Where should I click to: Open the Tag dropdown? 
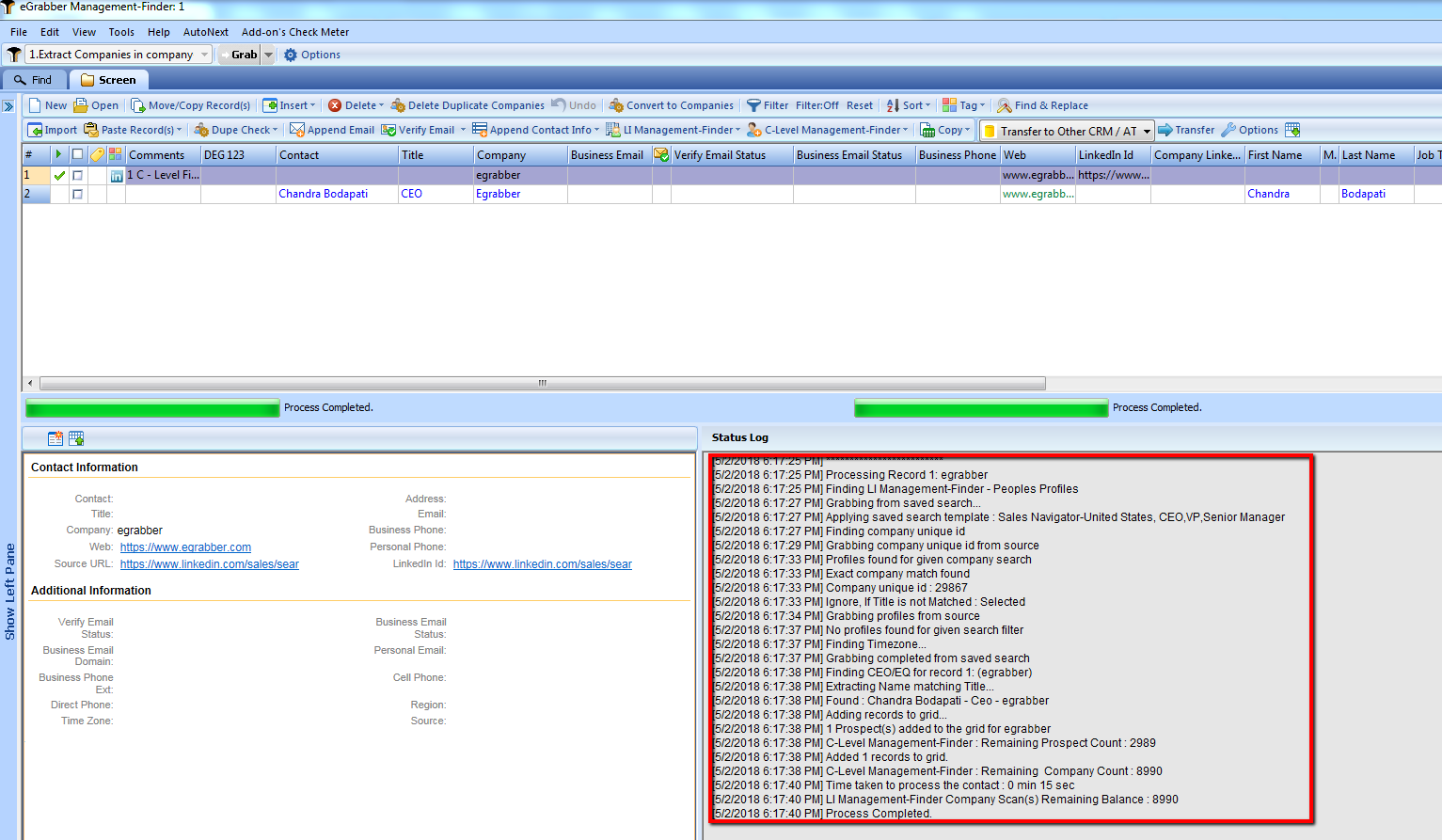click(x=963, y=105)
